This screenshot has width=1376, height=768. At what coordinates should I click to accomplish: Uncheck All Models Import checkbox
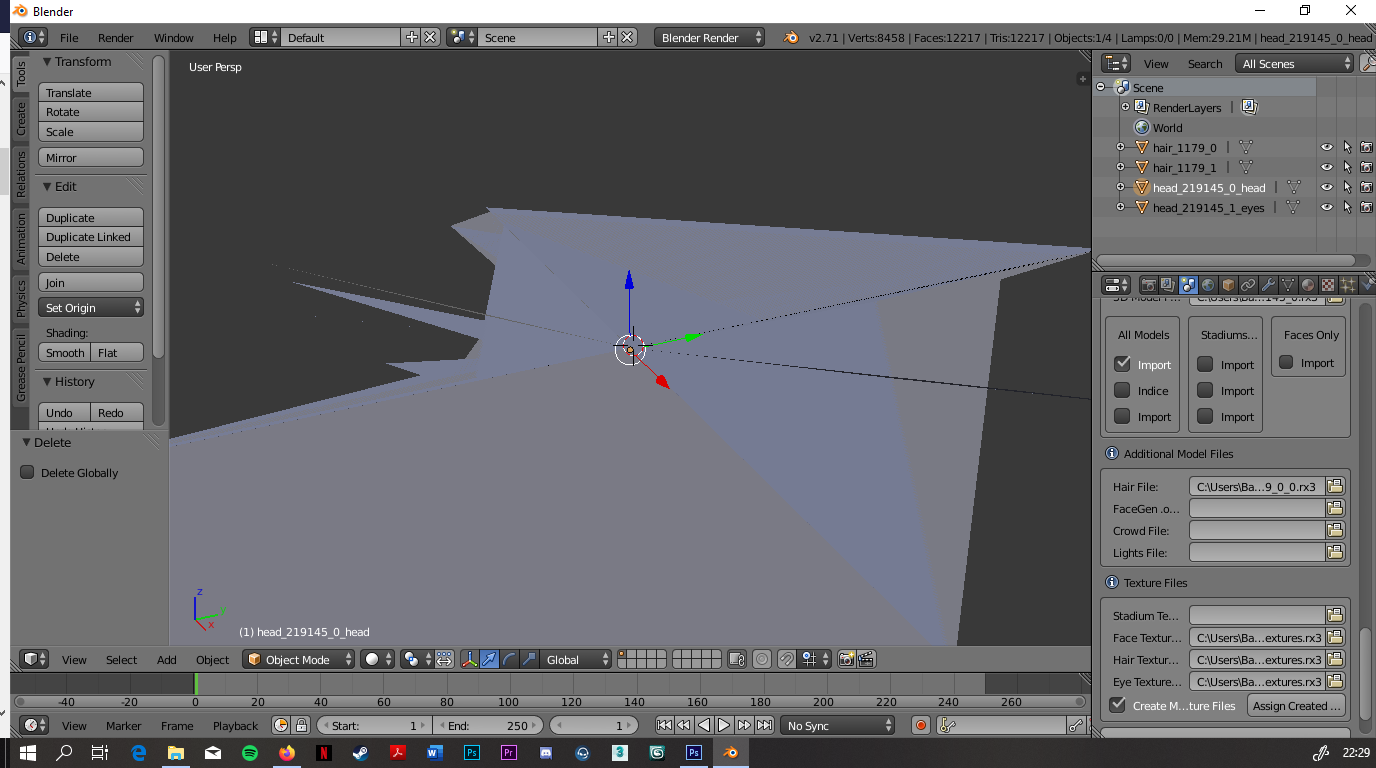click(x=1122, y=364)
